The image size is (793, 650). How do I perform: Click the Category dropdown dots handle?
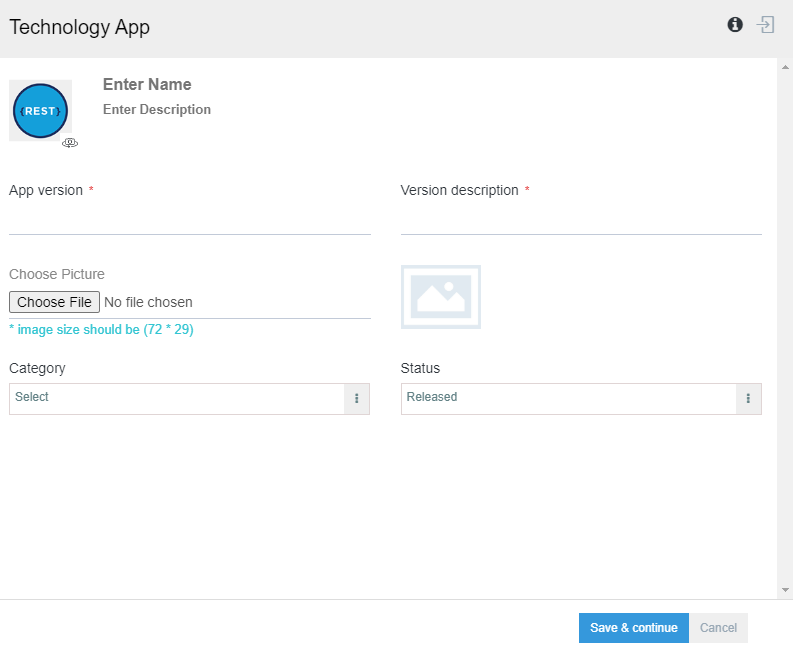coord(357,399)
